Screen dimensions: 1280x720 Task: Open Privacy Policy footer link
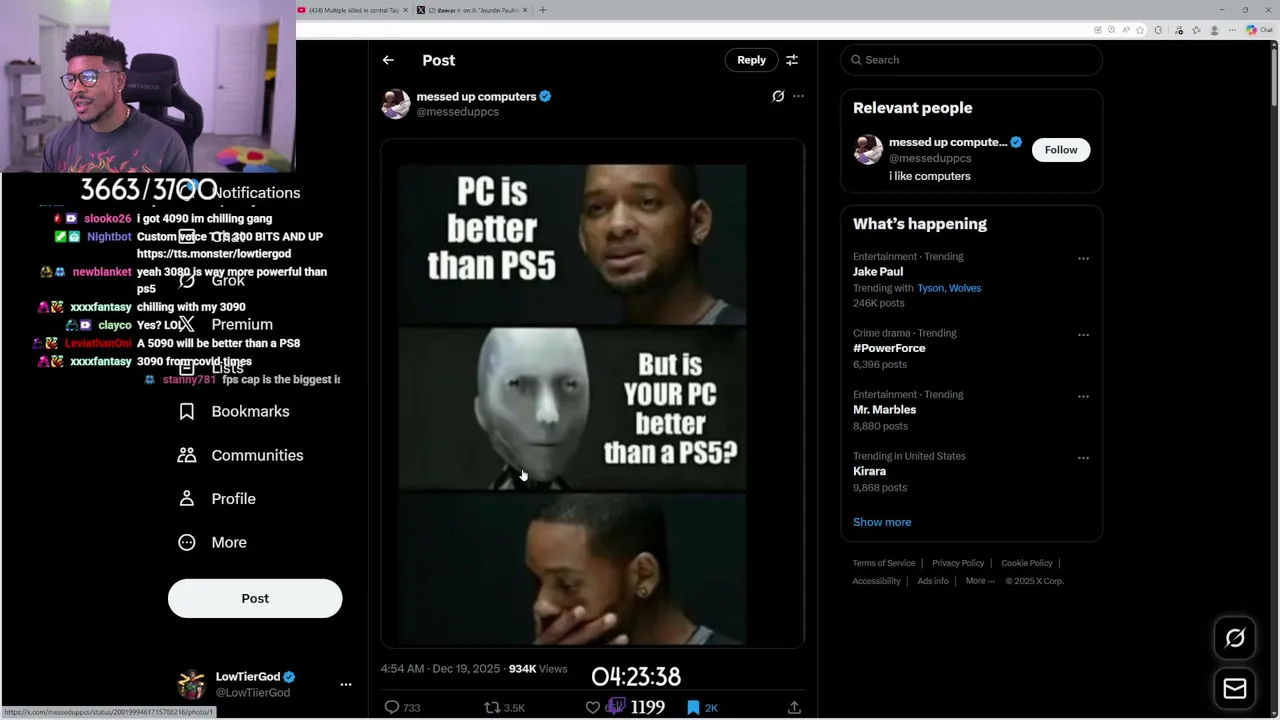958,563
